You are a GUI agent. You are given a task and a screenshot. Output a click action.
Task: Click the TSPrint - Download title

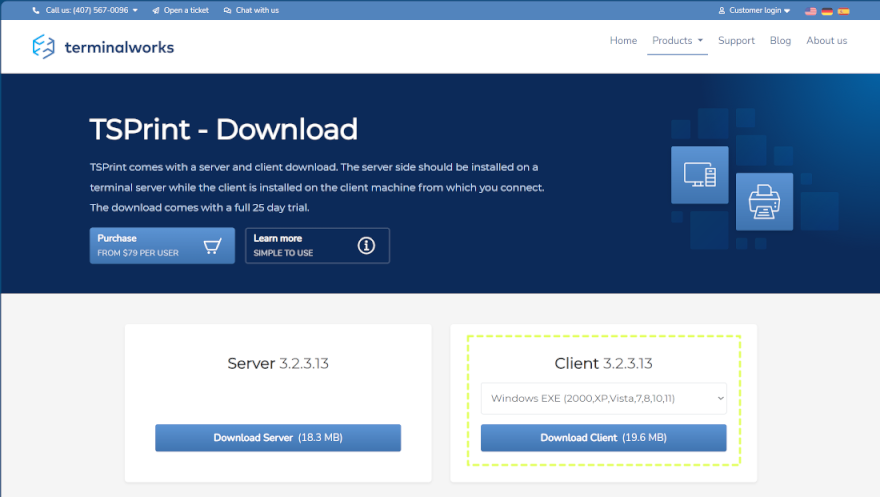[x=223, y=130]
